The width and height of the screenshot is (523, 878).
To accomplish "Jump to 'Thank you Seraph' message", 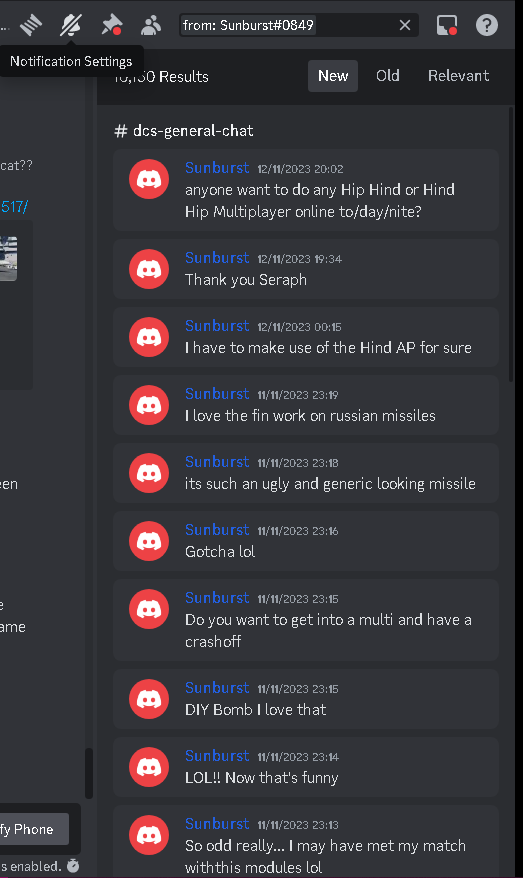I will tap(306, 269).
